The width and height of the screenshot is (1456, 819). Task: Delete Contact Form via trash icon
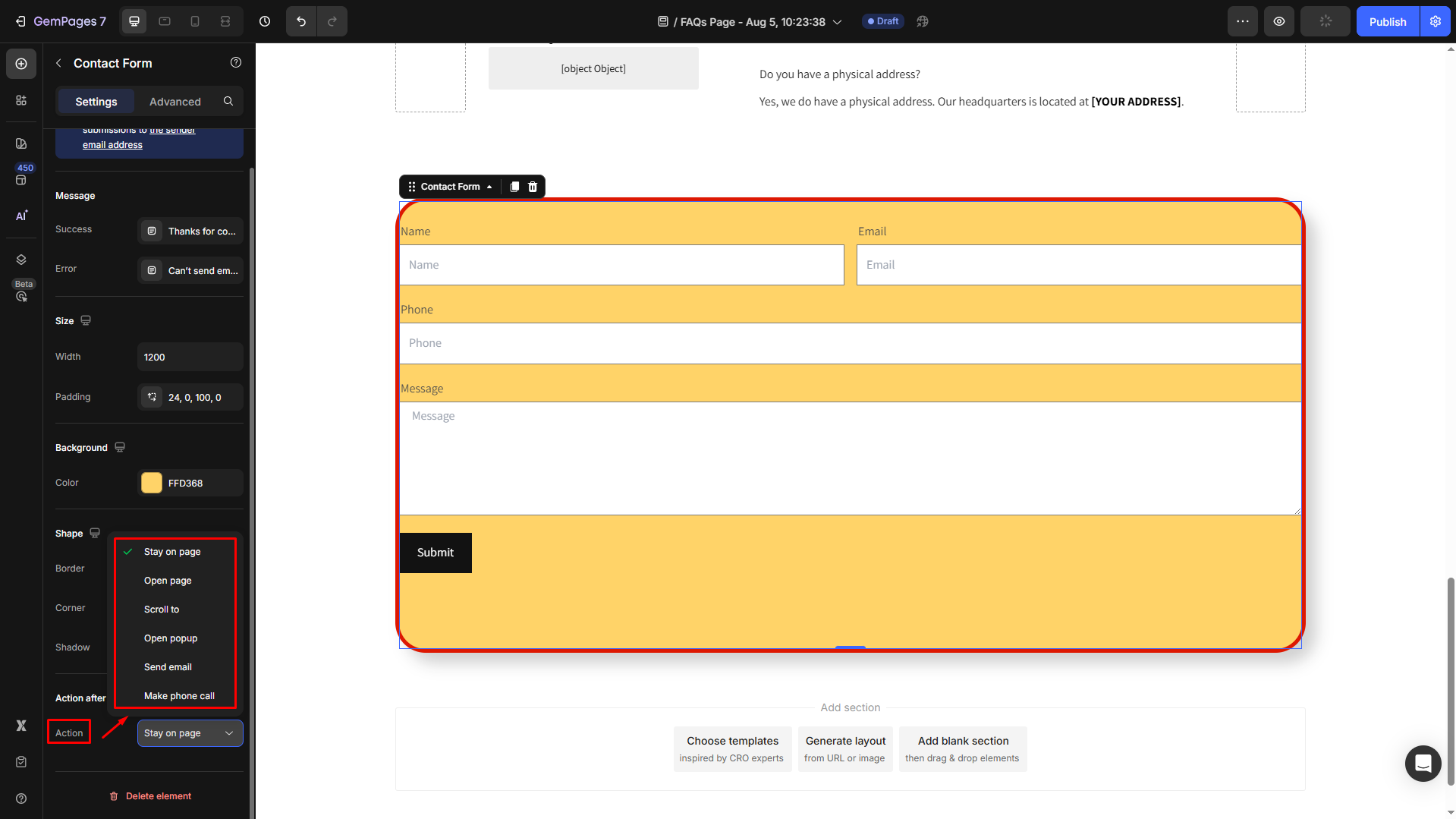[533, 187]
